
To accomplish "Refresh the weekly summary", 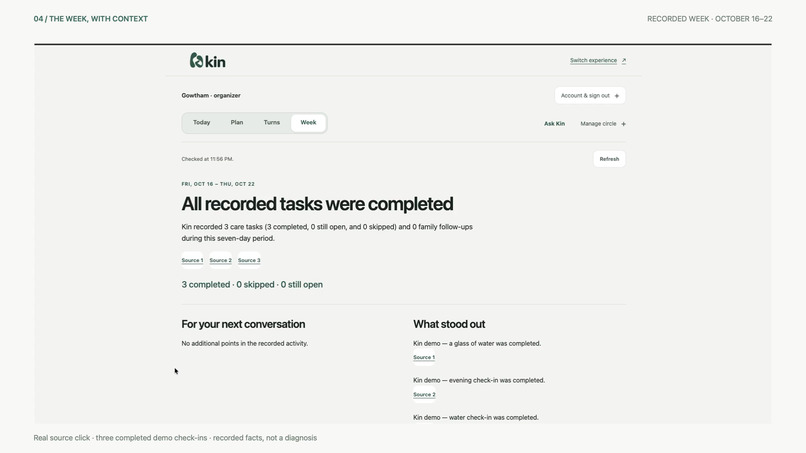I will click(609, 159).
